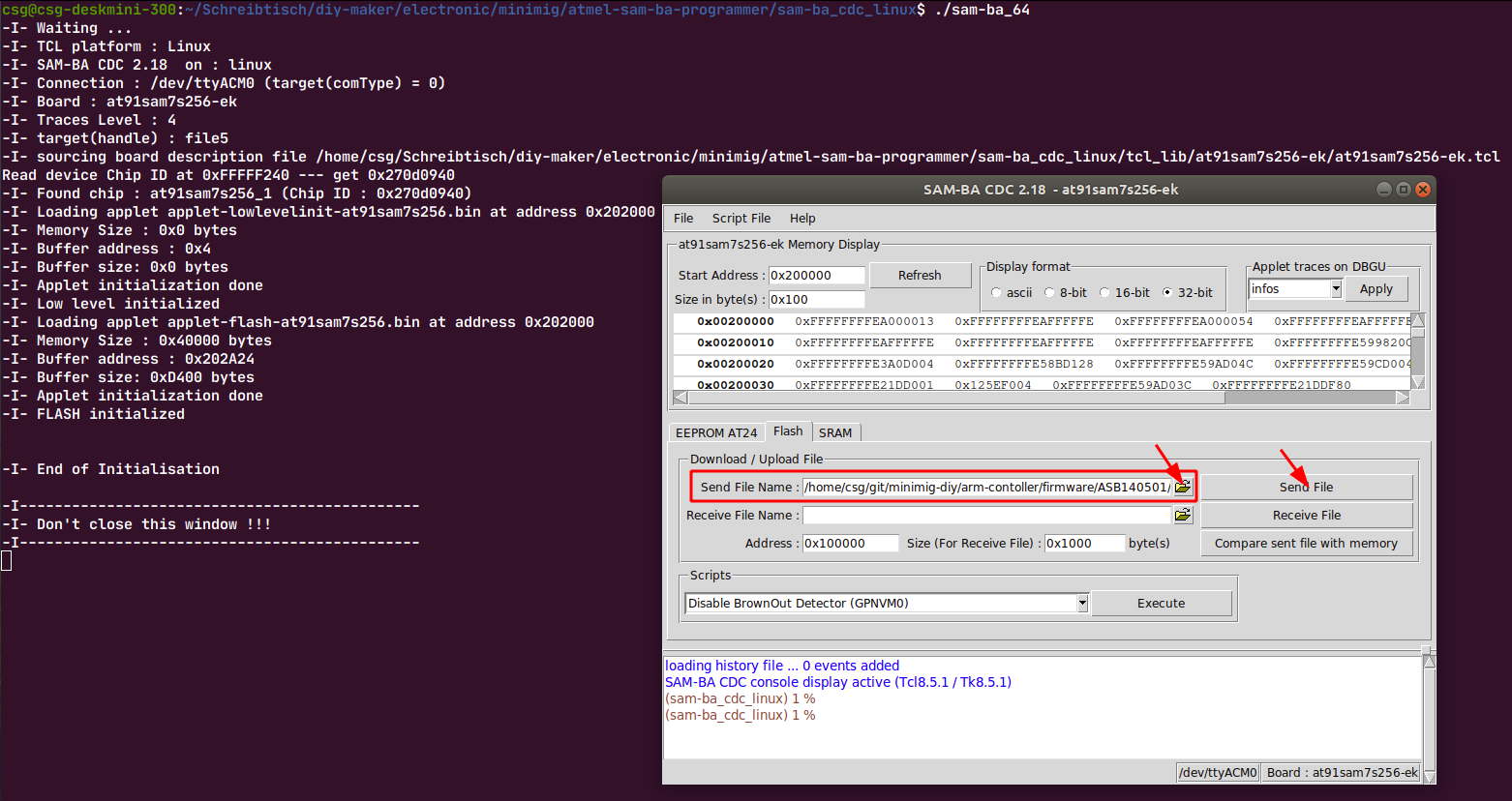1512x801 pixels.
Task: Select memory row address 0x00200010
Action: (x=736, y=342)
